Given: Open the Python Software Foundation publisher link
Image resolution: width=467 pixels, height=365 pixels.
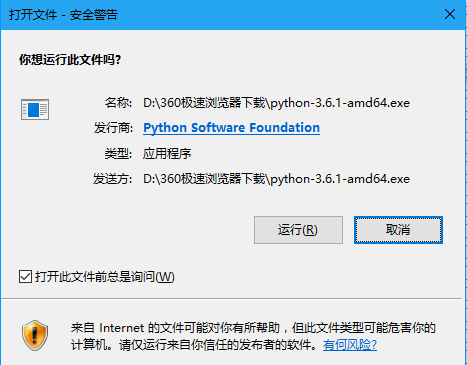Looking at the screenshot, I should (231, 128).
